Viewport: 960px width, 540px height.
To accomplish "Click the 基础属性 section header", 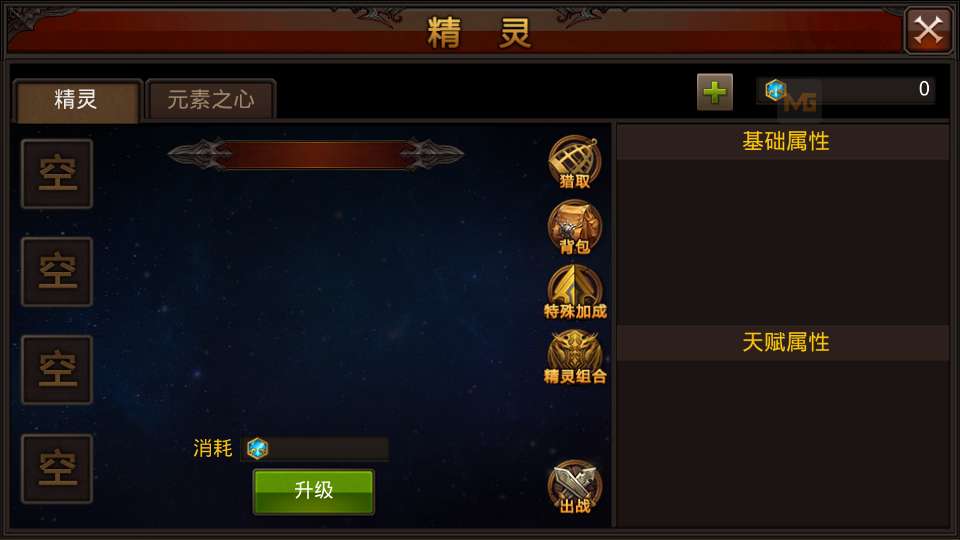I will tap(784, 142).
